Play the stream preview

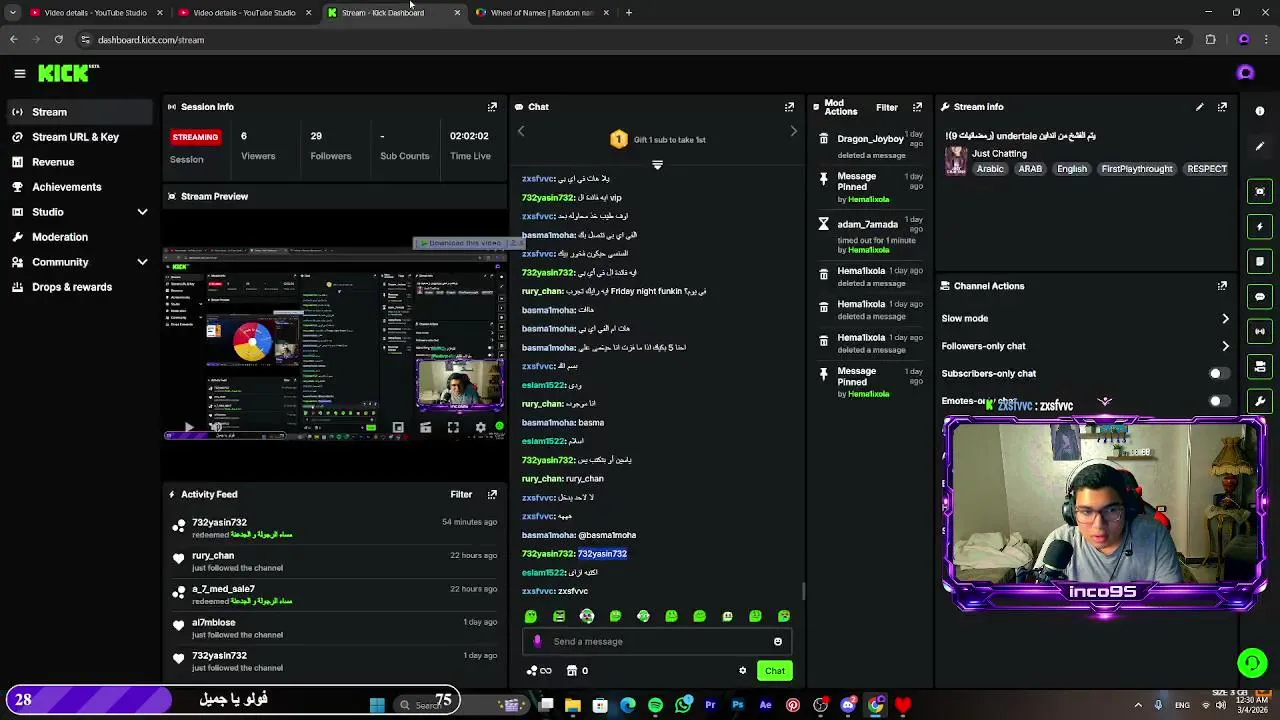(189, 428)
